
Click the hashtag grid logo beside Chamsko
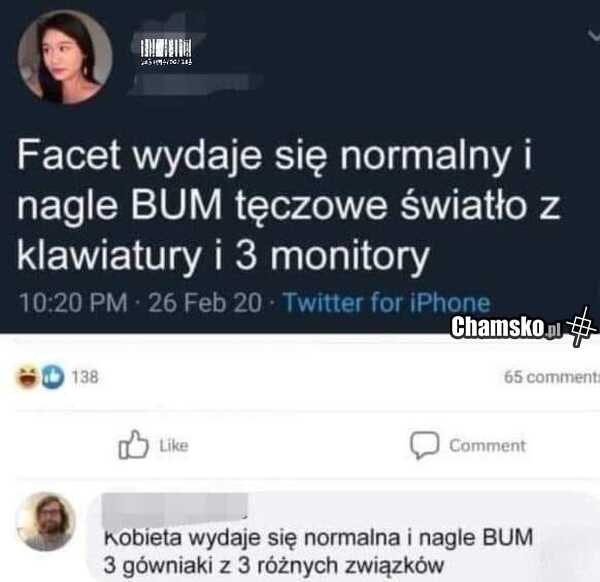[x=581, y=326]
